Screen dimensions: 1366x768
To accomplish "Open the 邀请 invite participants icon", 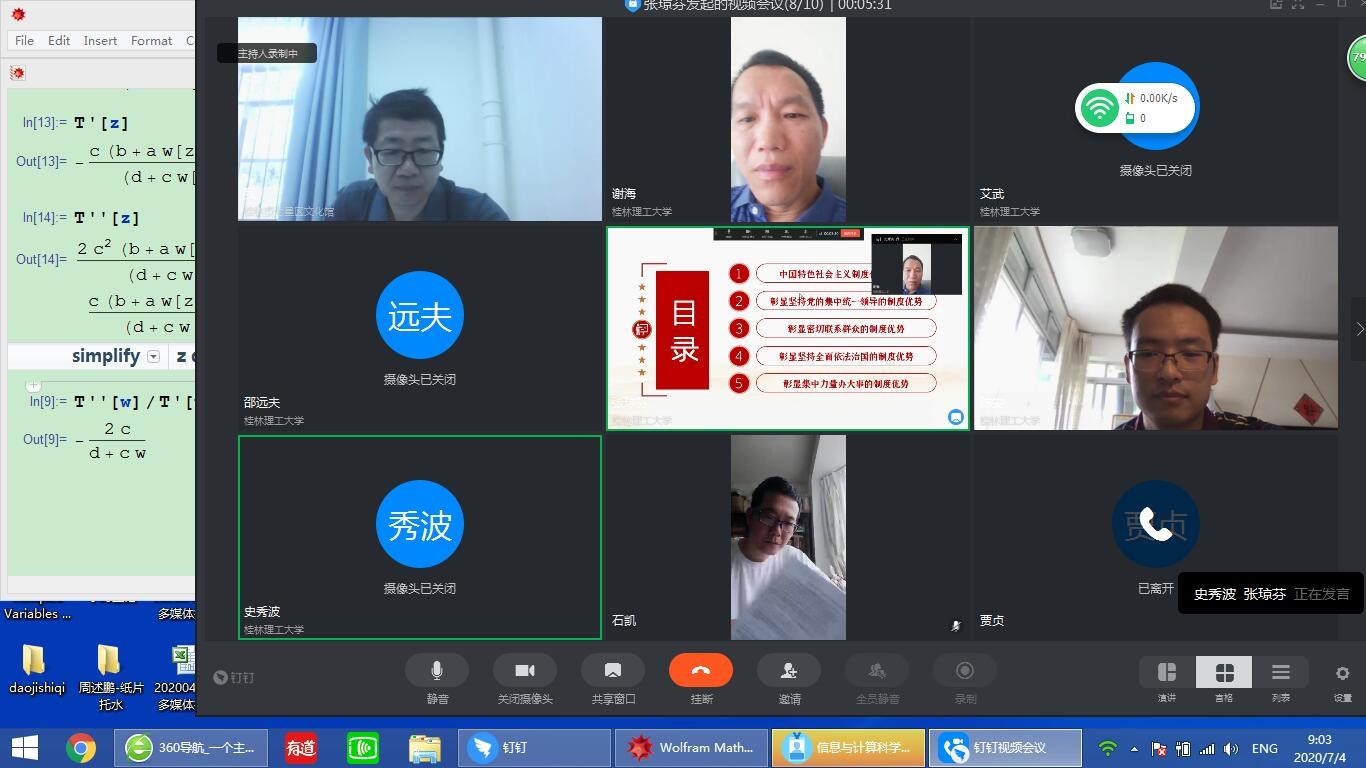I will 789,671.
